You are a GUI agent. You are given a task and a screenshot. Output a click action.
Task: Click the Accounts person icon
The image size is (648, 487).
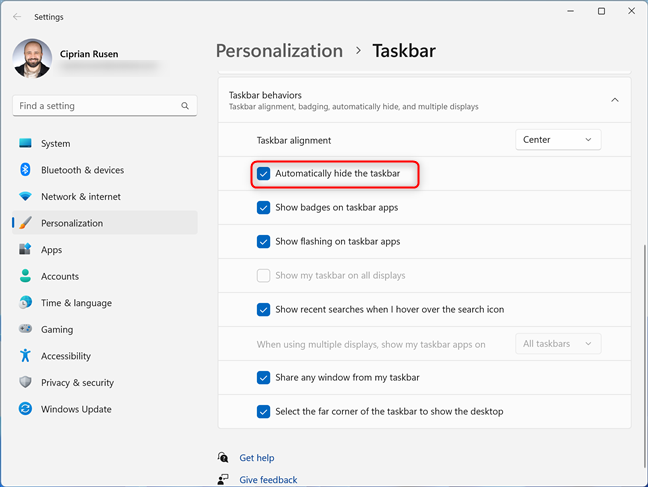[25, 276]
